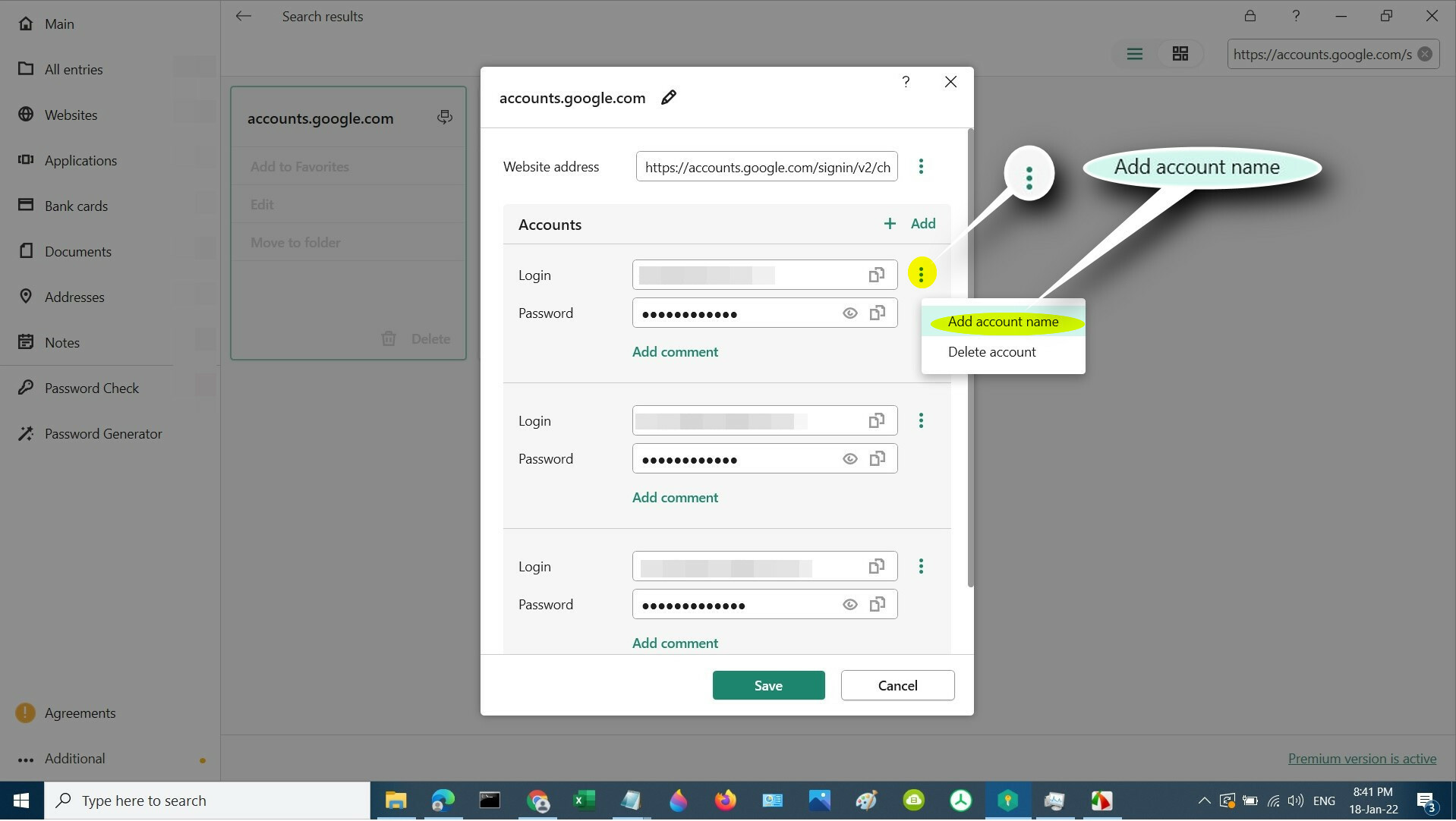
Task: Copy the second account password
Action: click(877, 458)
